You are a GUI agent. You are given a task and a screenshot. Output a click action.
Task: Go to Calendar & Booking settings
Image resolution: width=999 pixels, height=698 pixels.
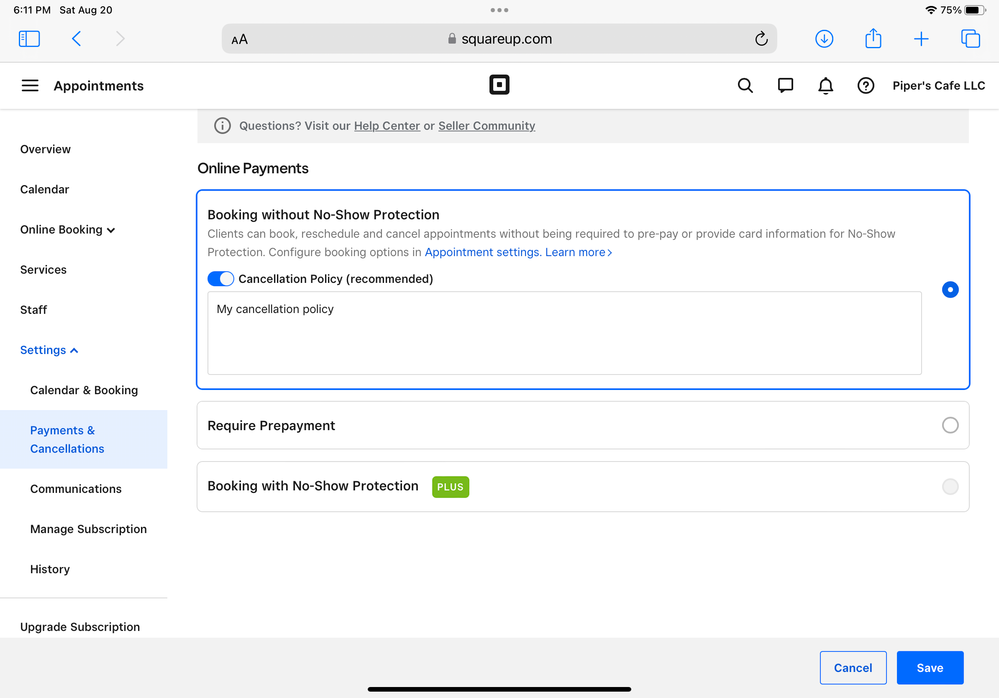tap(84, 390)
